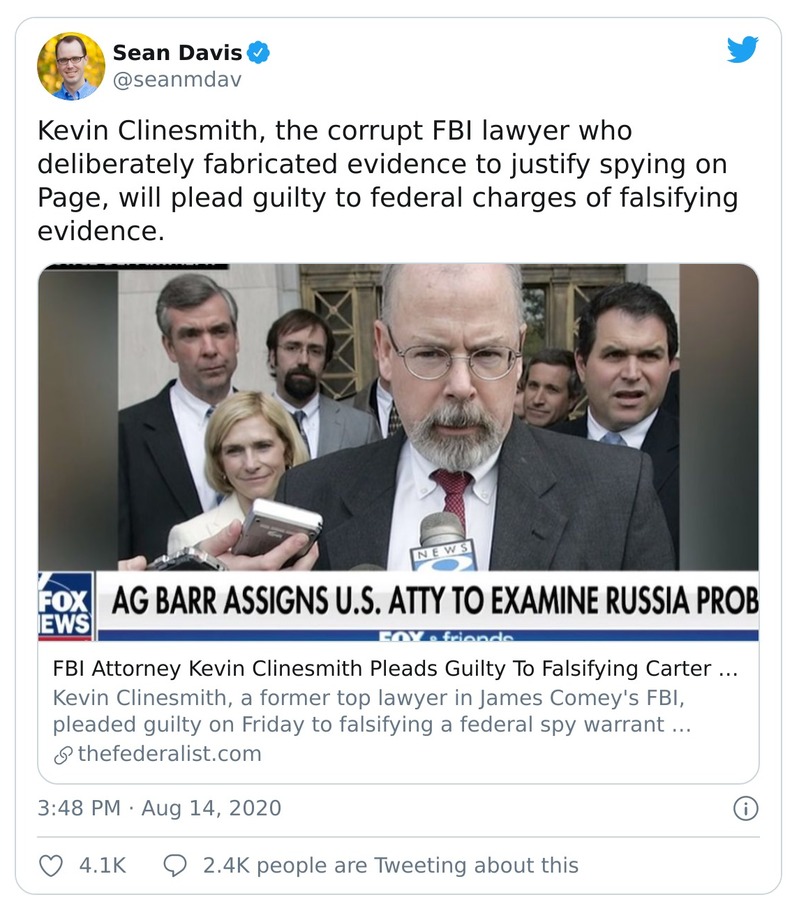Click the "AG BARR ASSIGNS U.S. ATTY" chyron banner
Image resolution: width=799 pixels, height=911 pixels.
(x=432, y=603)
